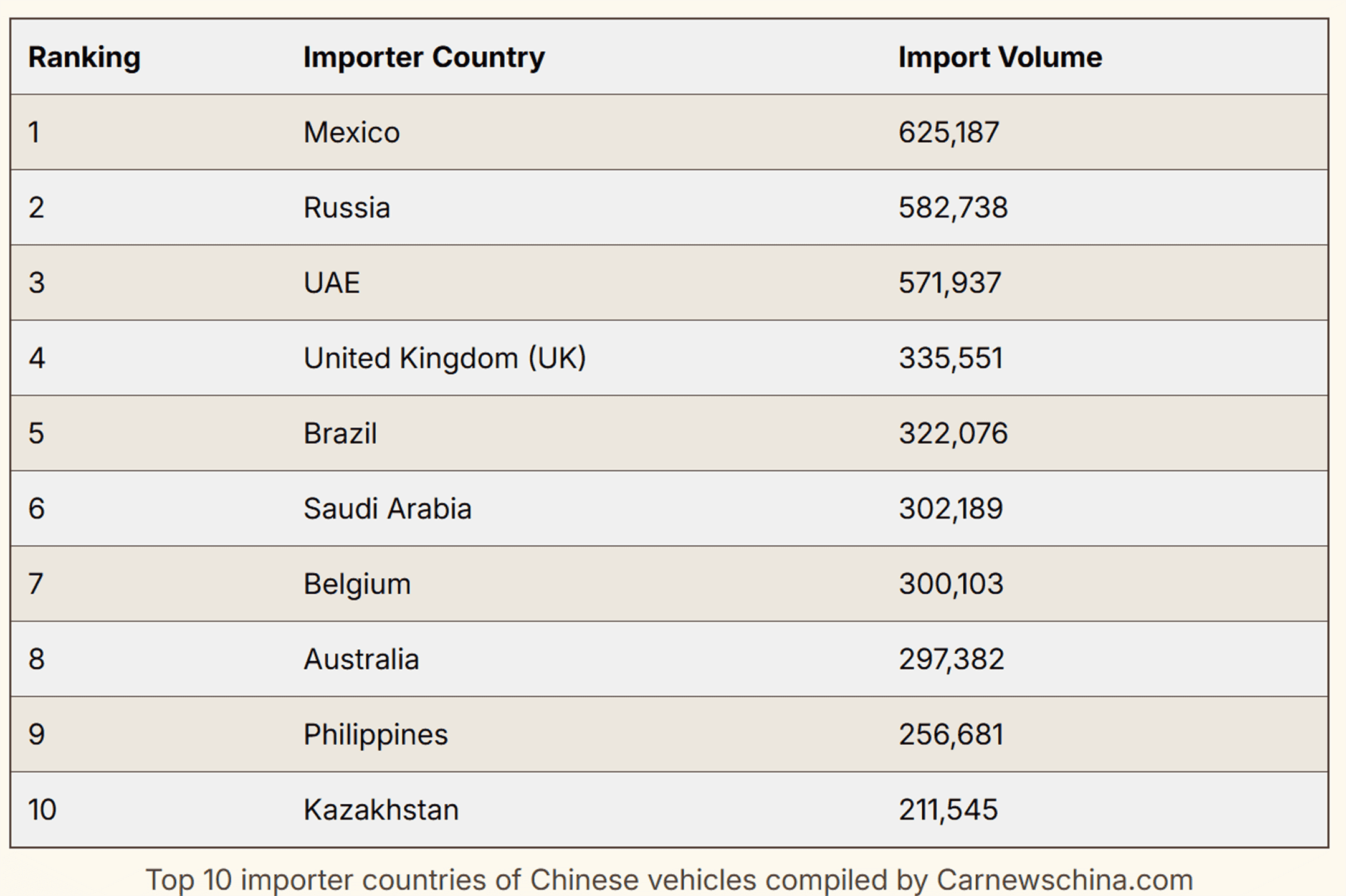Click the Philippines country cell
Image resolution: width=1346 pixels, height=896 pixels.
[375, 735]
